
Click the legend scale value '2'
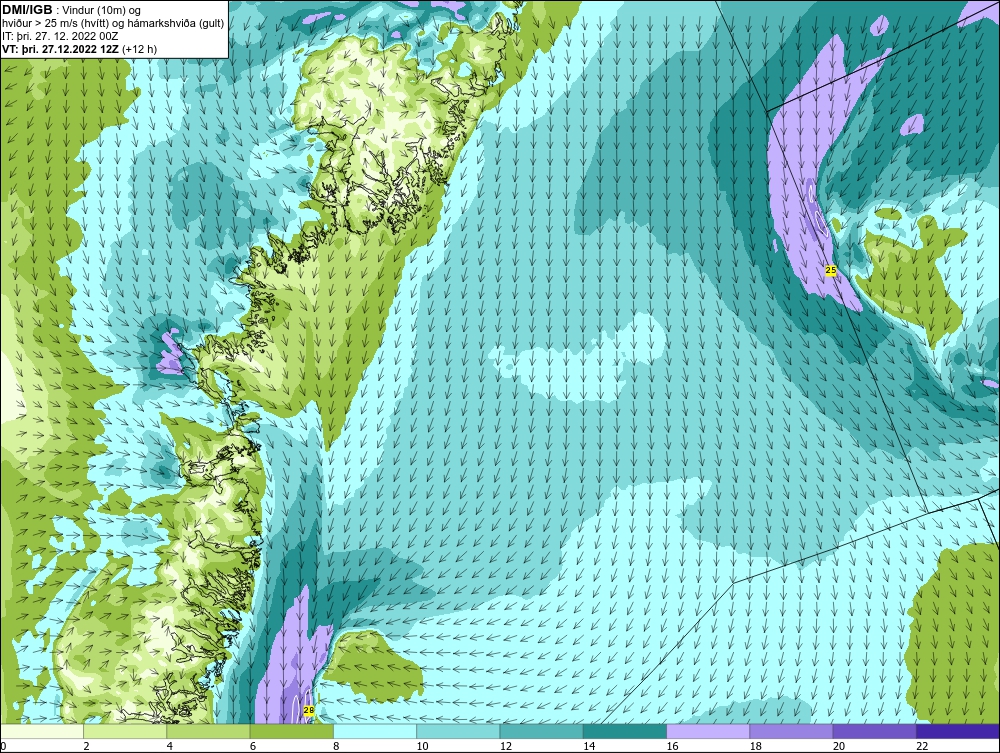click(x=86, y=747)
